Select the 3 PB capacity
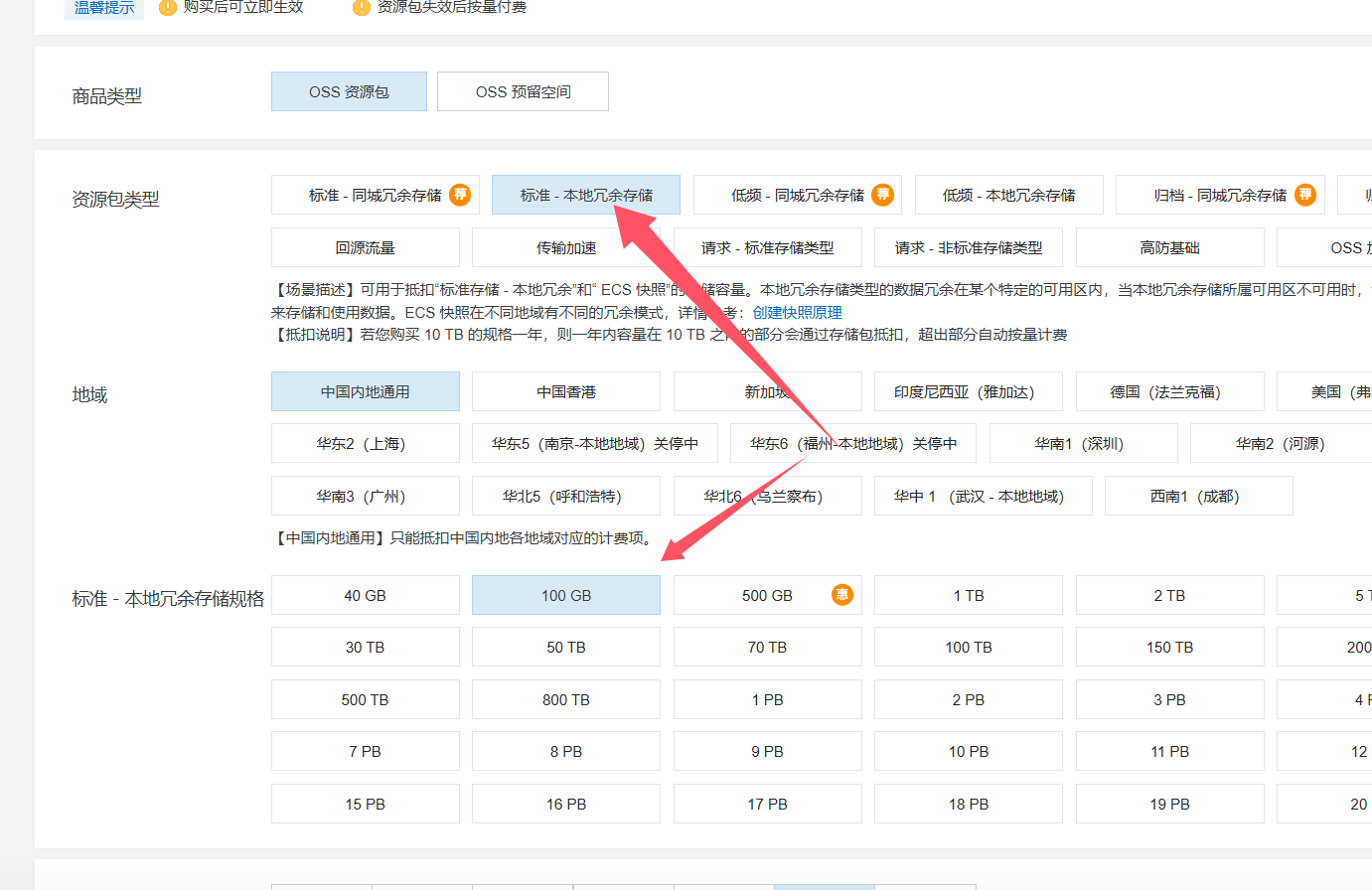Screen dimensions: 1372x890 1170,699
